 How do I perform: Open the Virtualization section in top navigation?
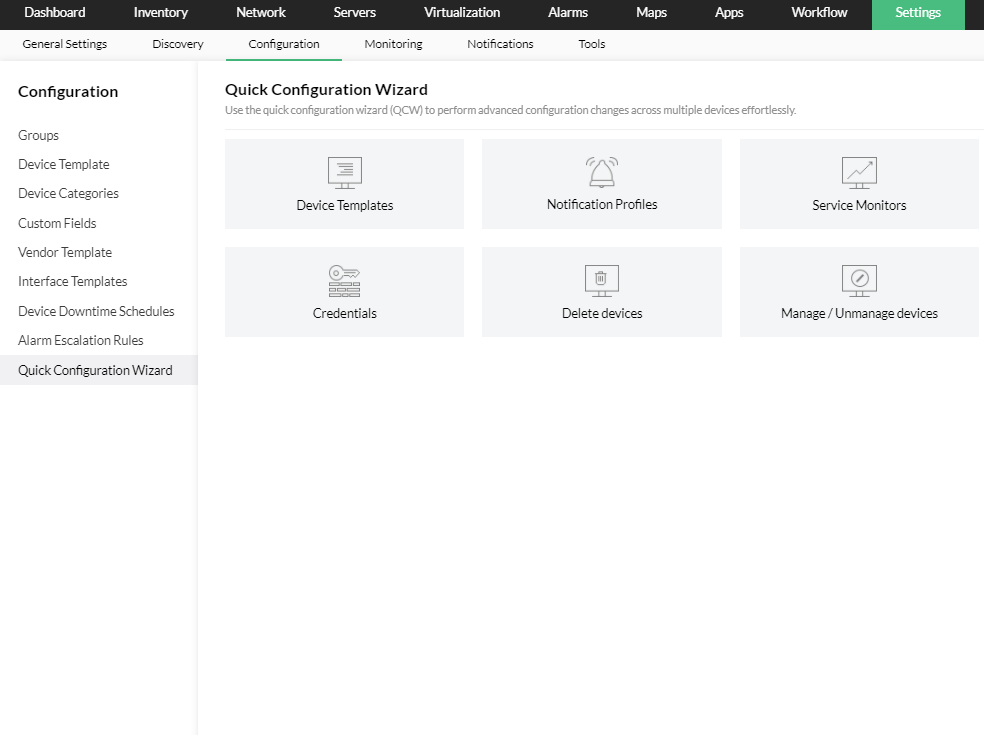(x=462, y=13)
